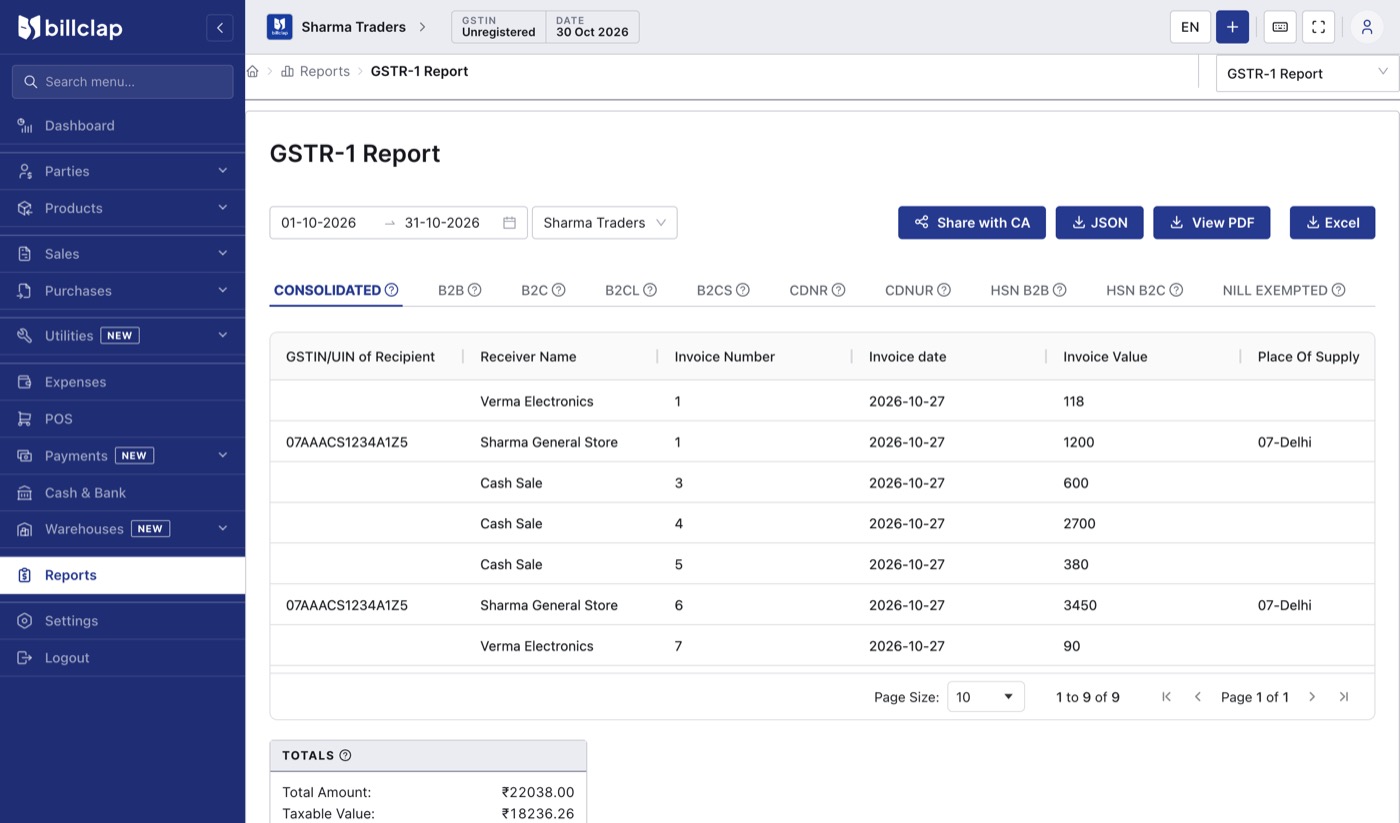Open Settings from sidebar
Viewport: 1400px width, 823px height.
122,621
